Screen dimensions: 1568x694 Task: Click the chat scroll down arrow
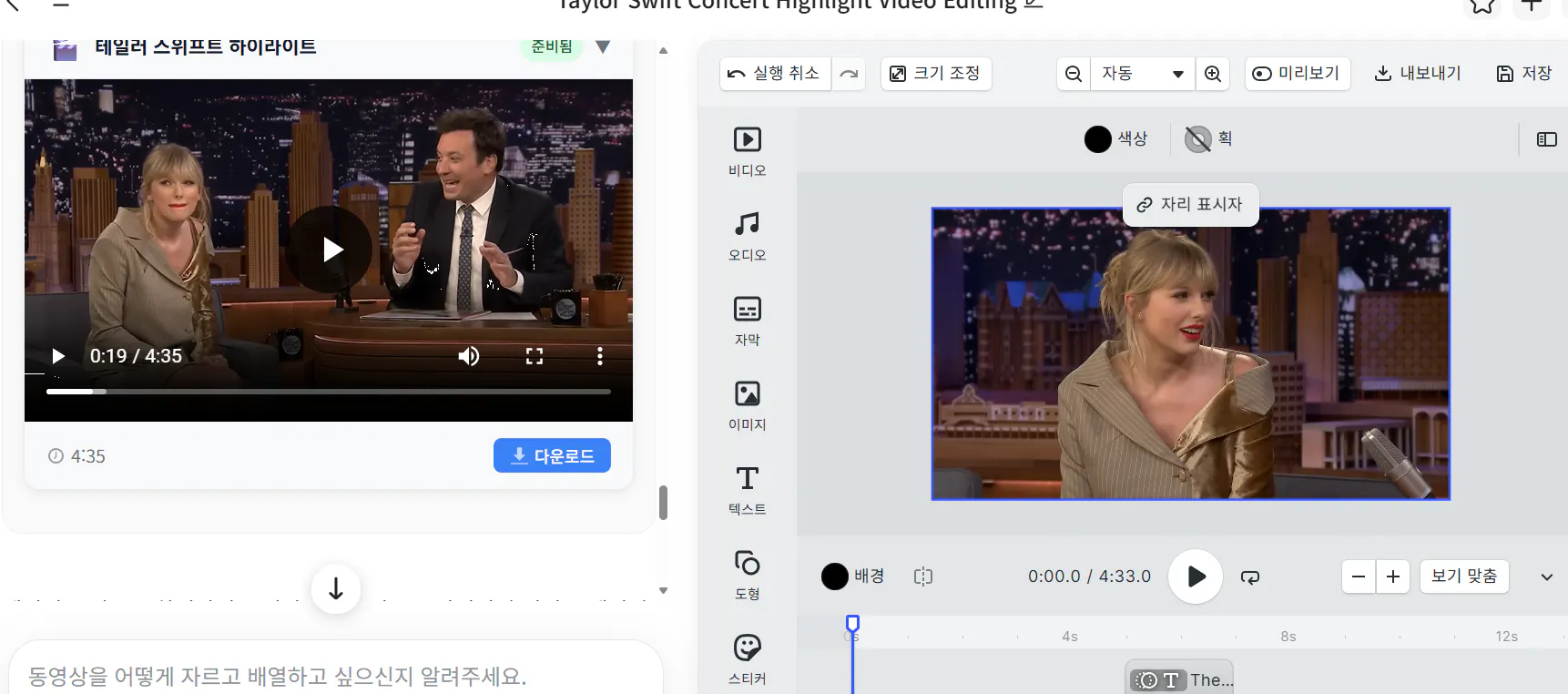point(663,591)
